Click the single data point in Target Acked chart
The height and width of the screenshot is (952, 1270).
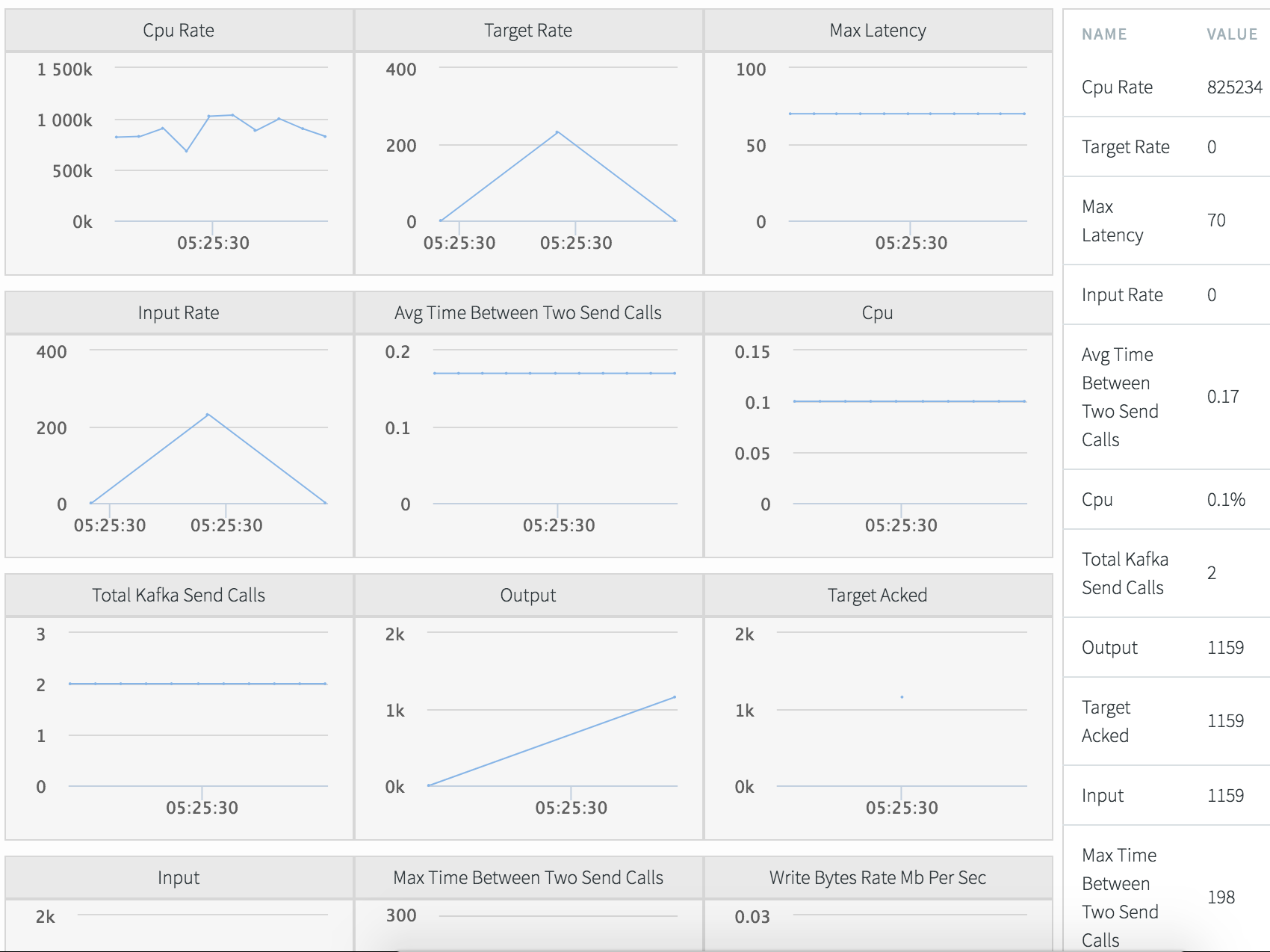902,697
